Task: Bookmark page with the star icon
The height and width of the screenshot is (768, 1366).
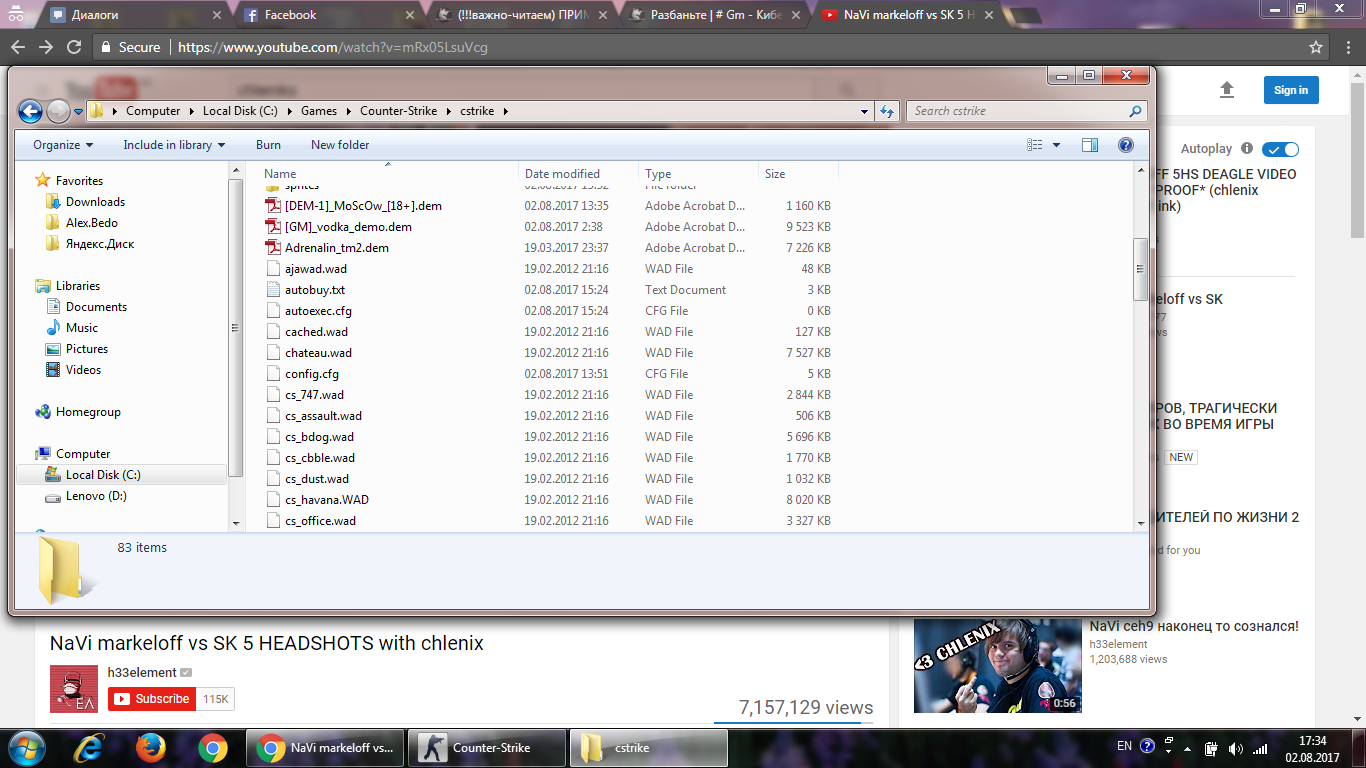Action: point(1317,47)
